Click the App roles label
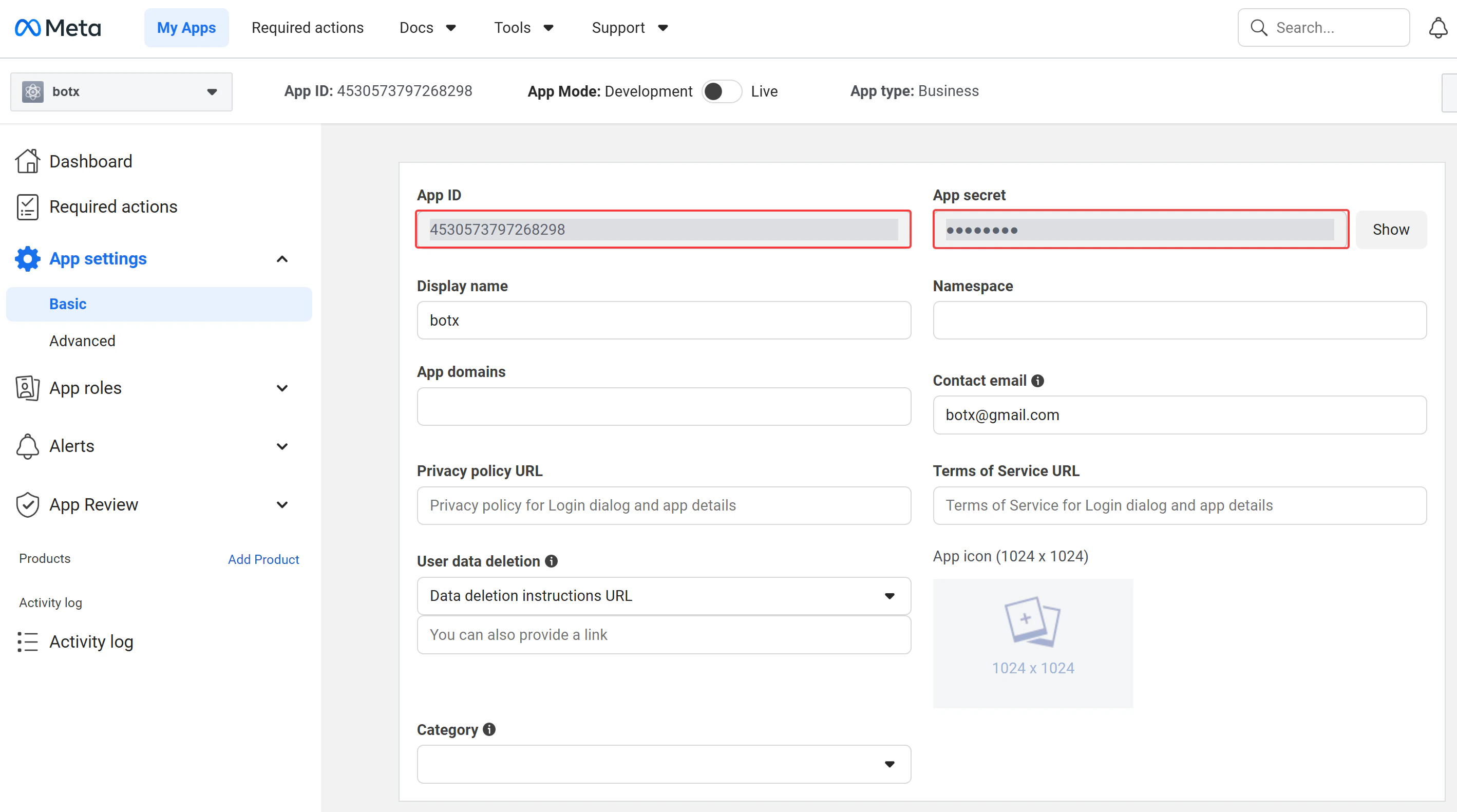This screenshot has width=1457, height=812. click(85, 388)
